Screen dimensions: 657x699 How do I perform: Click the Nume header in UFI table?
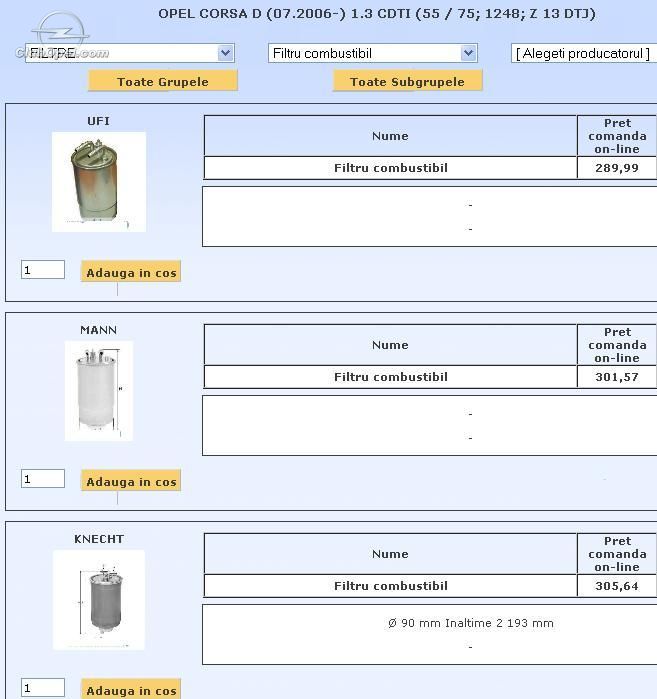(x=390, y=136)
